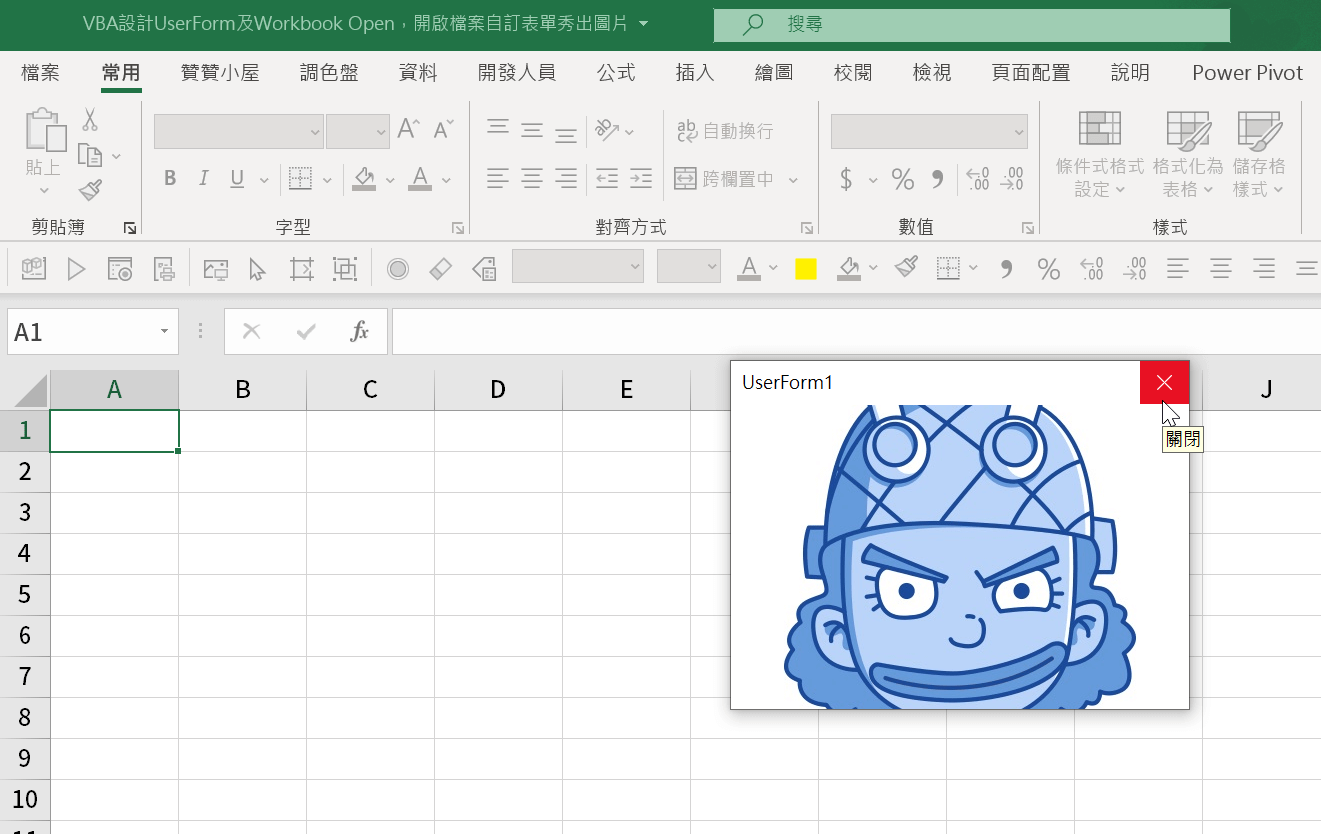Open the font name combo box
Screen dimensions: 1321x834
(x=239, y=131)
